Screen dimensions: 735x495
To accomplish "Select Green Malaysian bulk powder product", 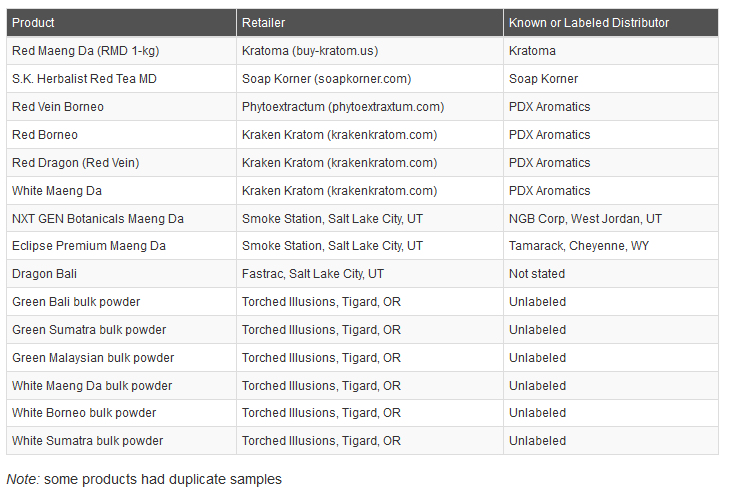I will coord(93,358).
